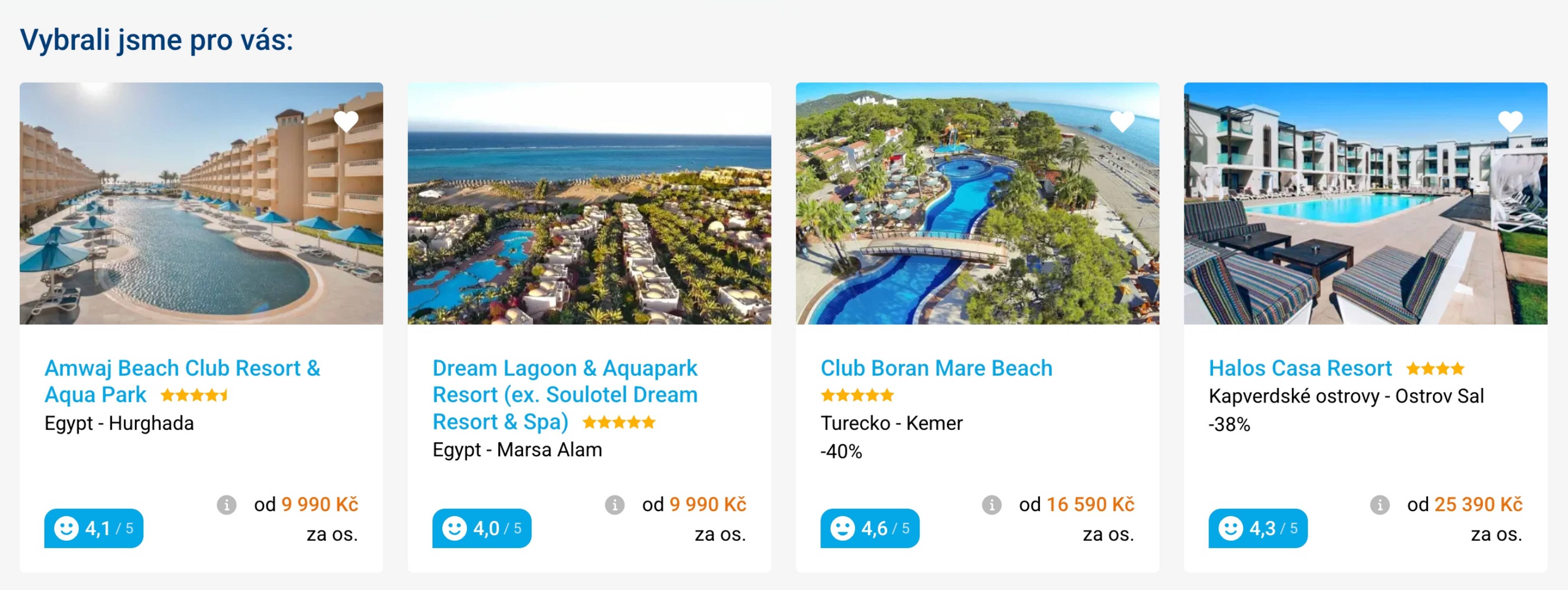Screen dimensions: 1568x590
Task: Click the 16 590 Kč price text
Action: tap(1090, 505)
